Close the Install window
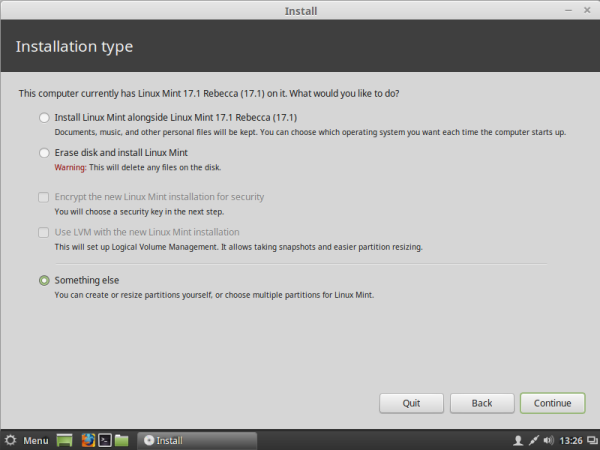600x450 pixels. pos(587,10)
